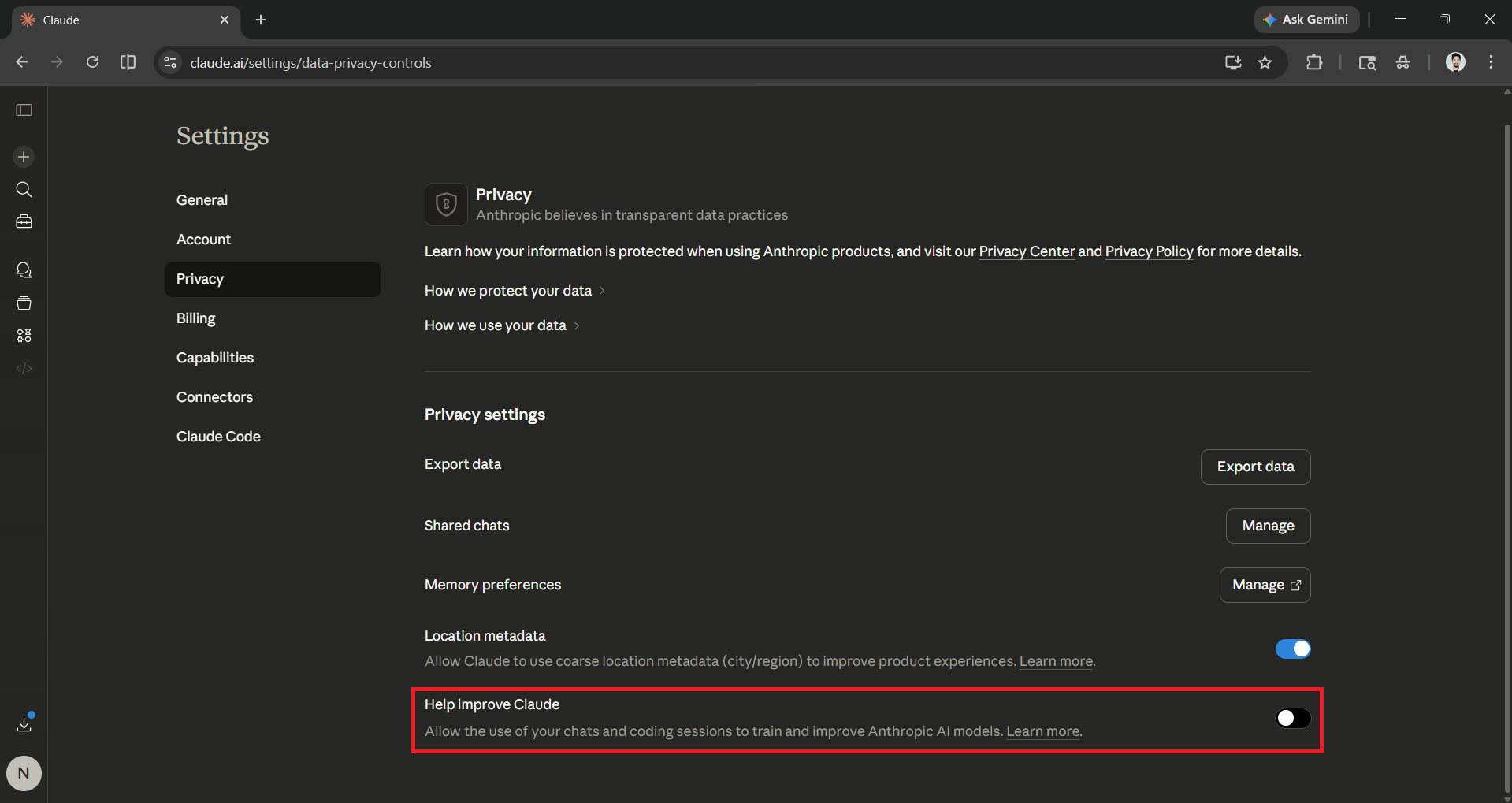This screenshot has width=1512, height=803.
Task: Close the Claude browser tab
Action: pyautogui.click(x=225, y=20)
